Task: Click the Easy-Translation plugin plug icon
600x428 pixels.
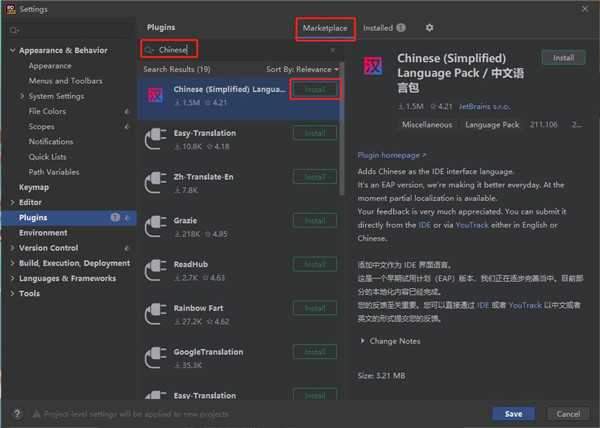Action: (155, 137)
